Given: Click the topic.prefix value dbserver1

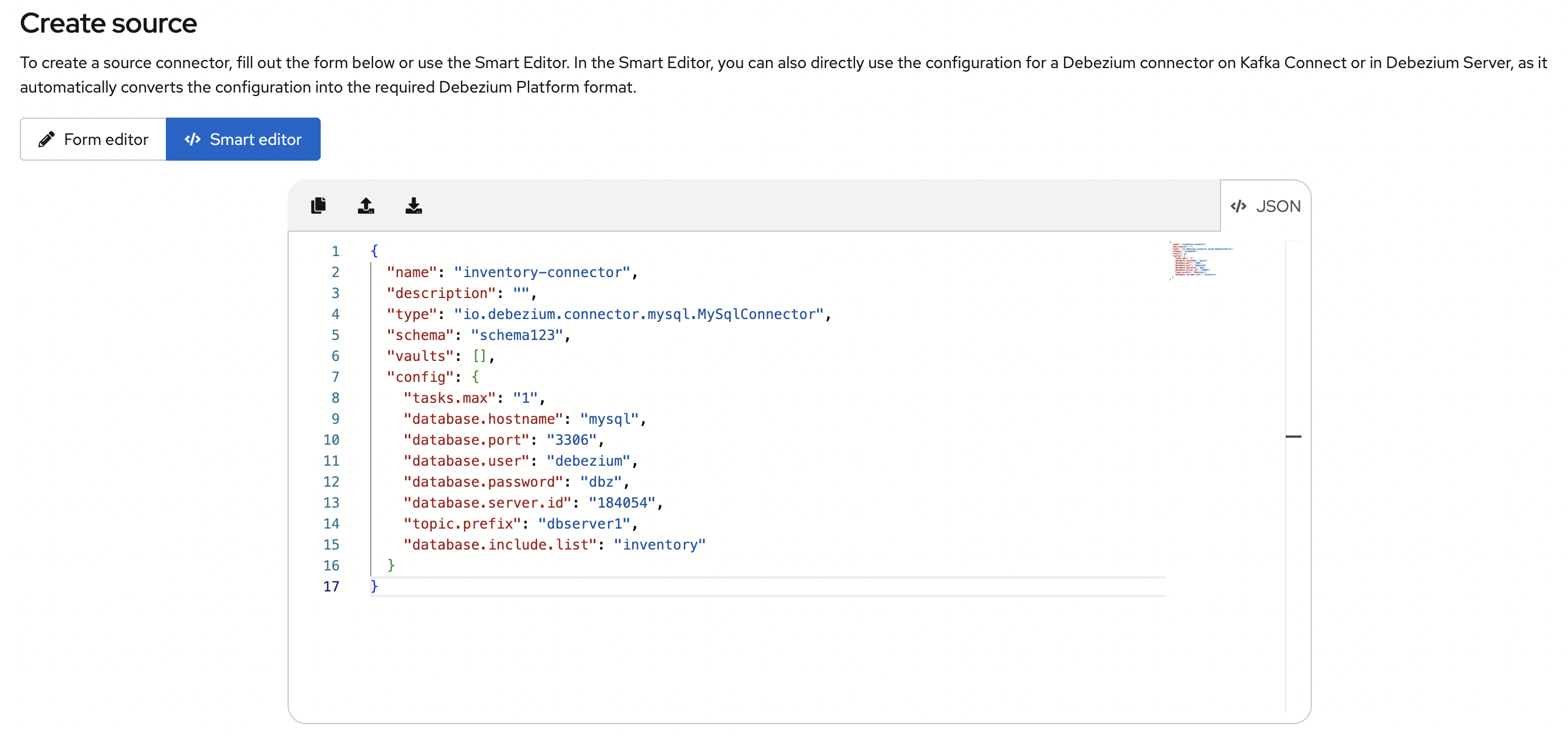Looking at the screenshot, I should (583, 523).
